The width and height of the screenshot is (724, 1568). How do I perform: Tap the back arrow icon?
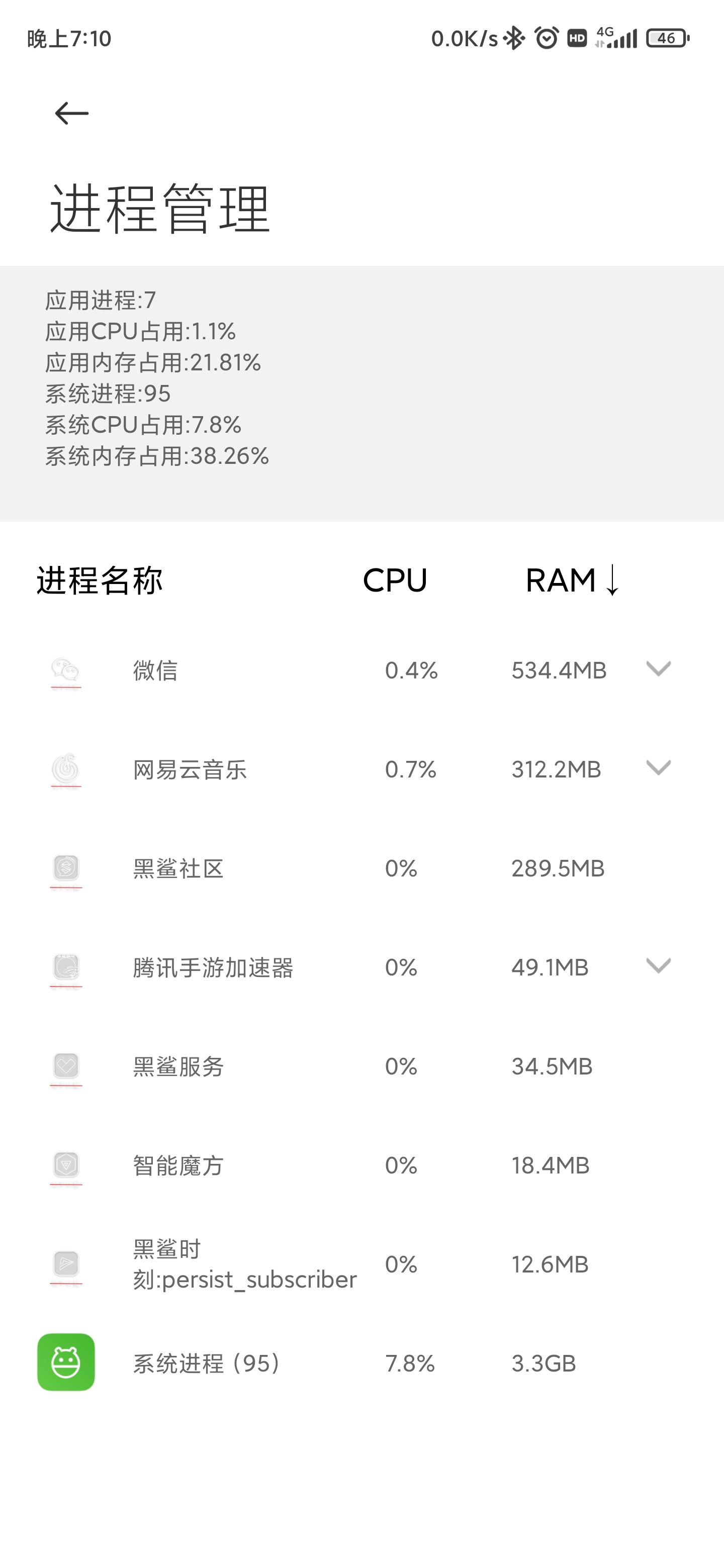tap(71, 113)
